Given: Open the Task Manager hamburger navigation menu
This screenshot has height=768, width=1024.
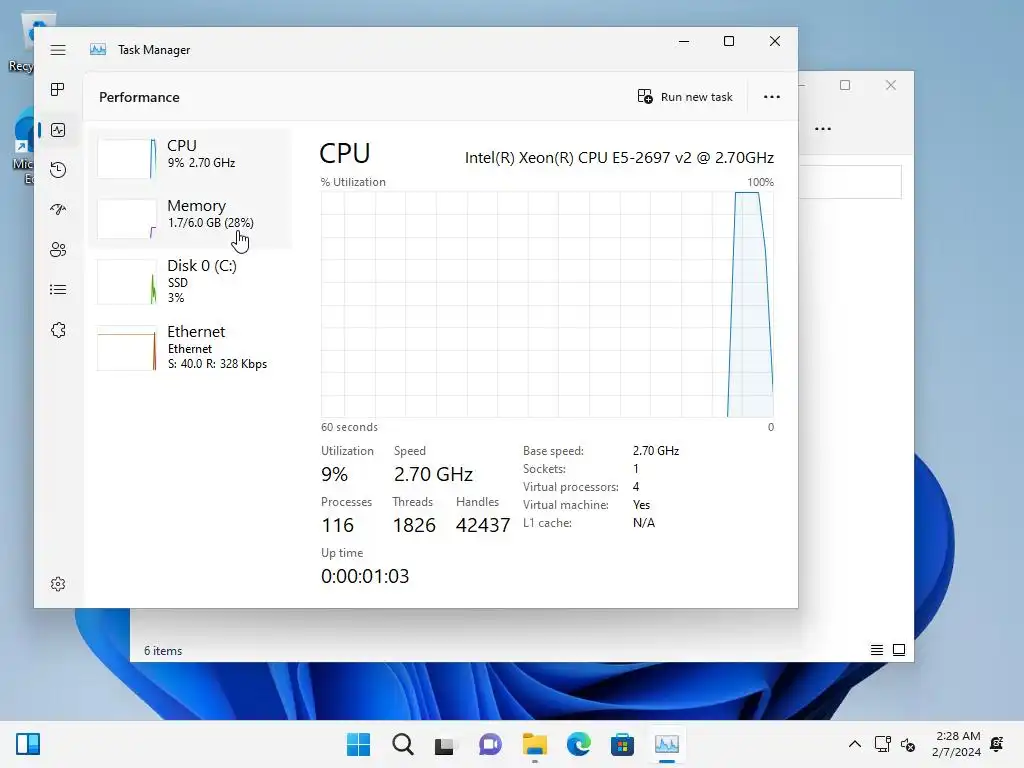Looking at the screenshot, I should [x=58, y=50].
